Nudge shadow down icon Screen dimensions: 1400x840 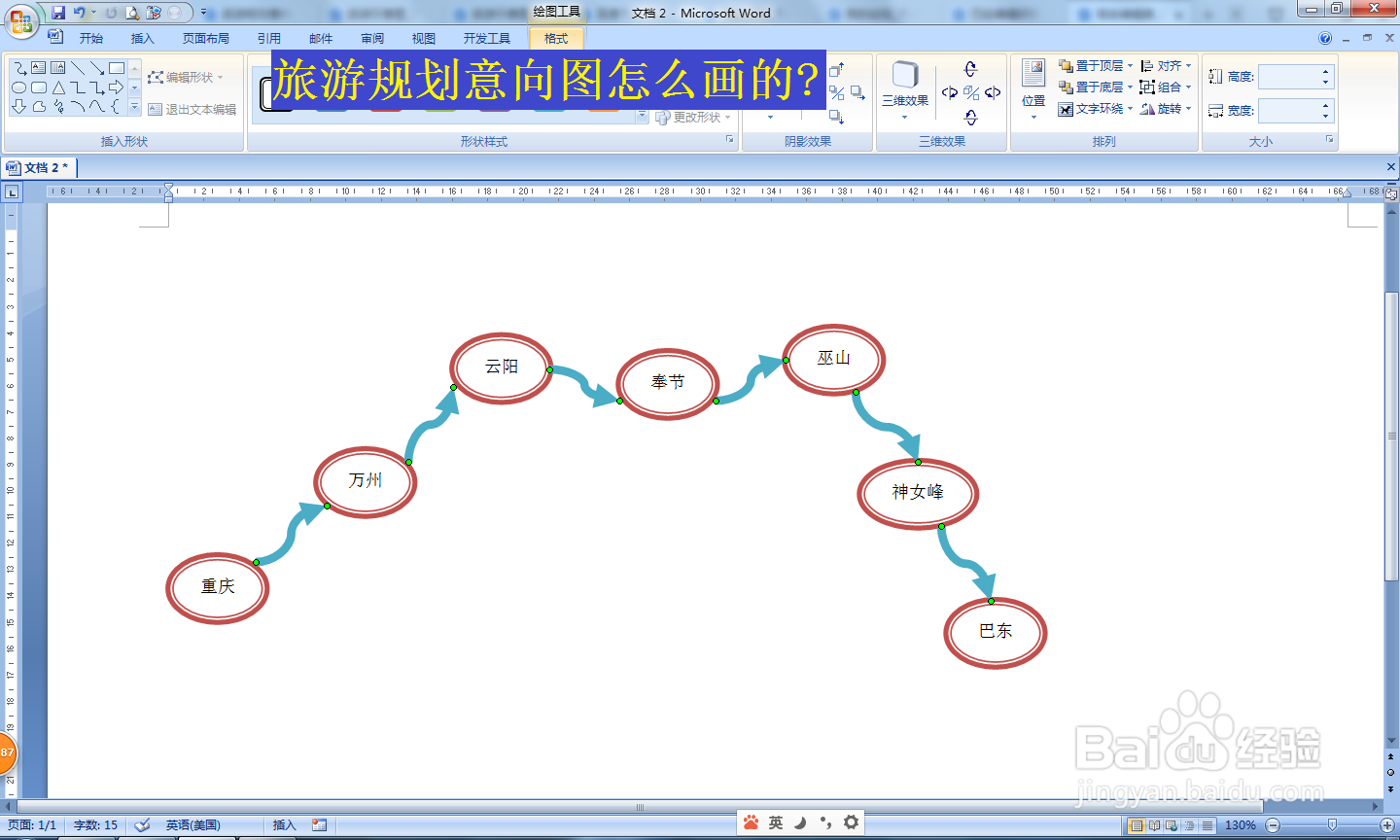coord(837,118)
